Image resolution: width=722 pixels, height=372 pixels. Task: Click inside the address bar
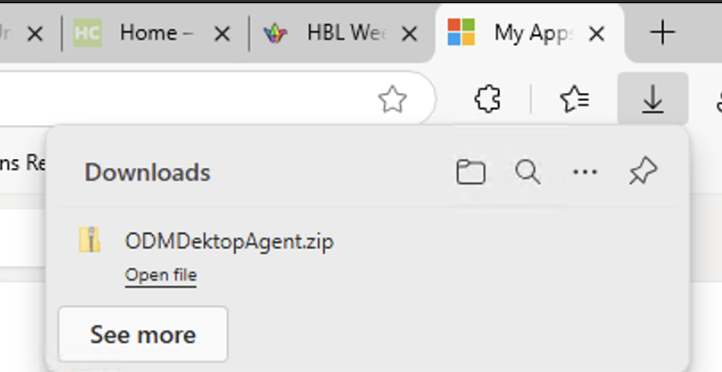(184, 99)
